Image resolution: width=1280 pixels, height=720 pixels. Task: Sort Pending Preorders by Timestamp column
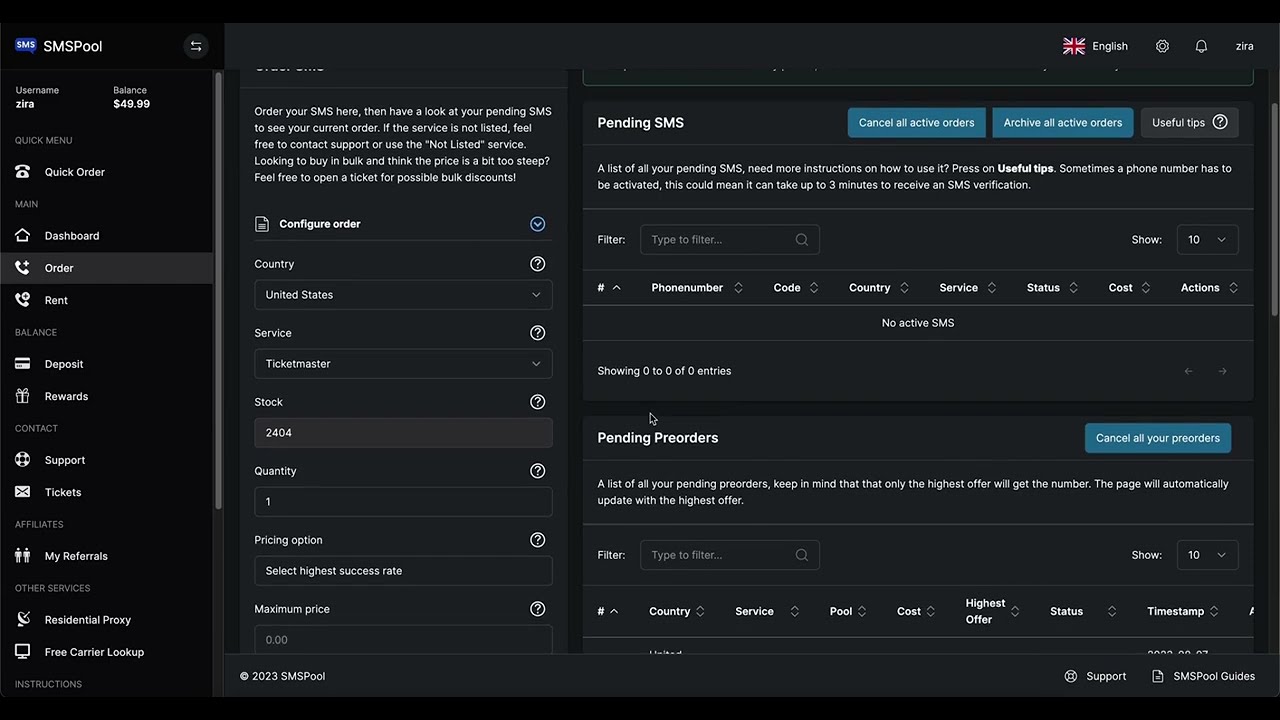[1183, 612]
